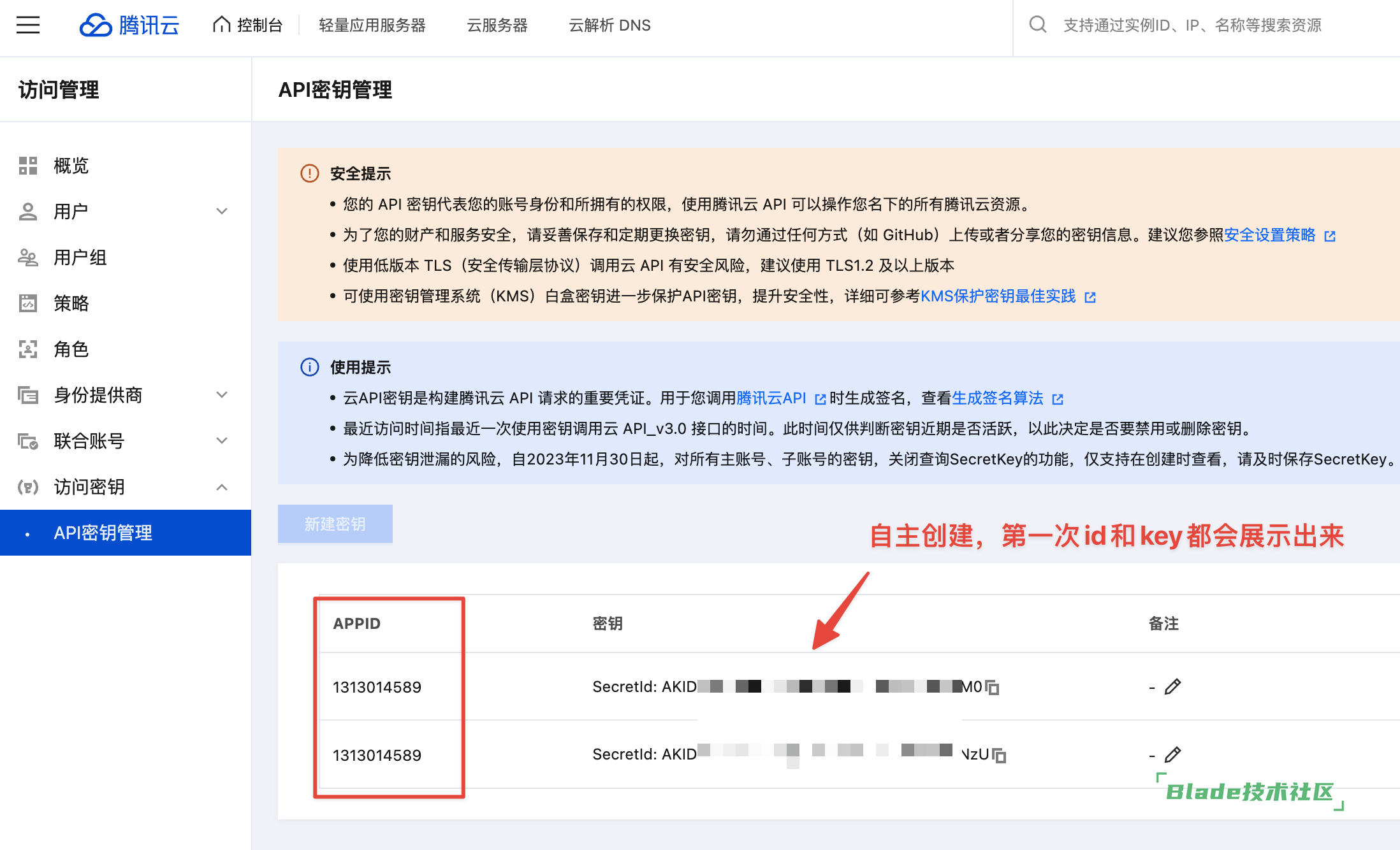Open 轻量应用服务器 in top navigation

[372, 25]
